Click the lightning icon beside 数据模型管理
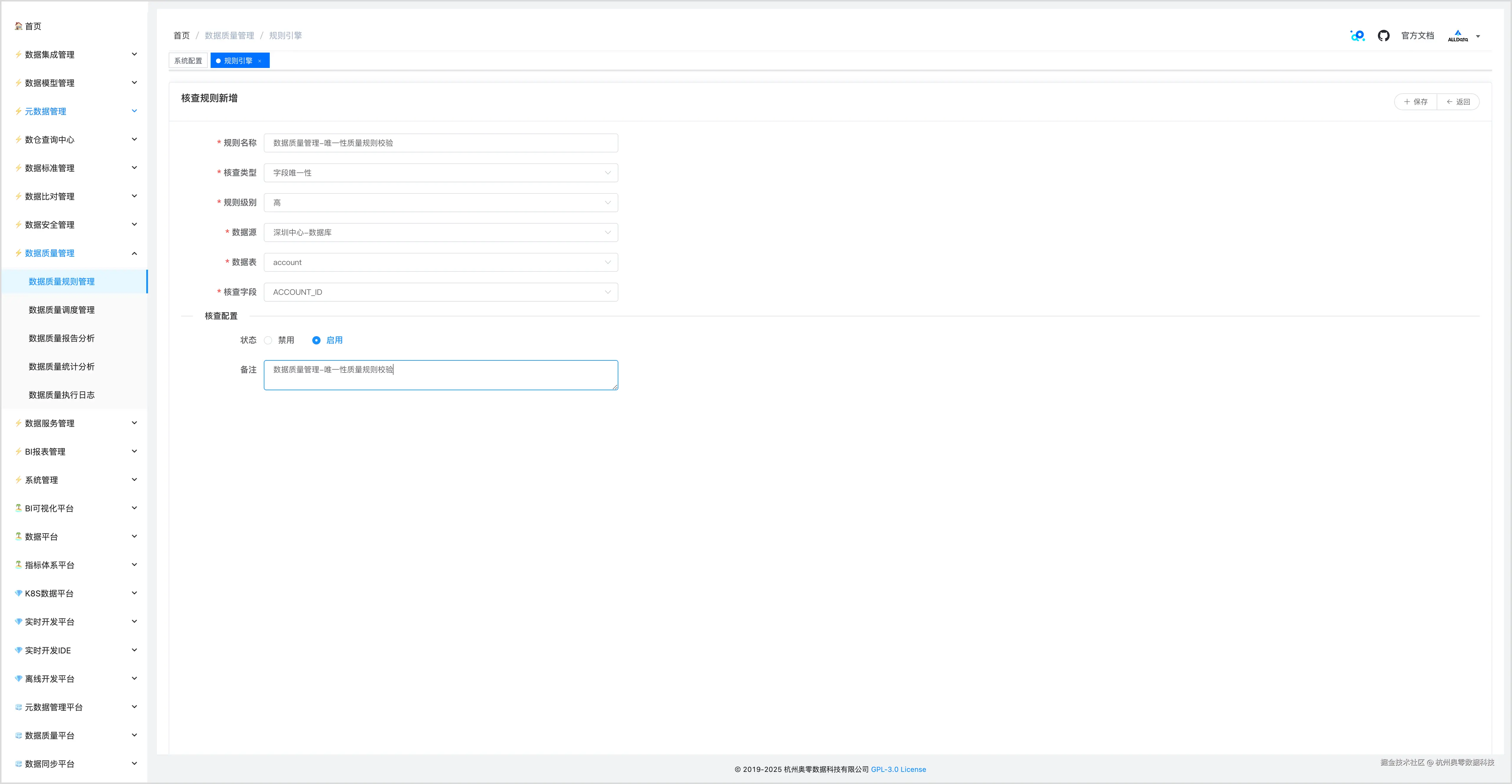The width and height of the screenshot is (1512, 784). [19, 83]
